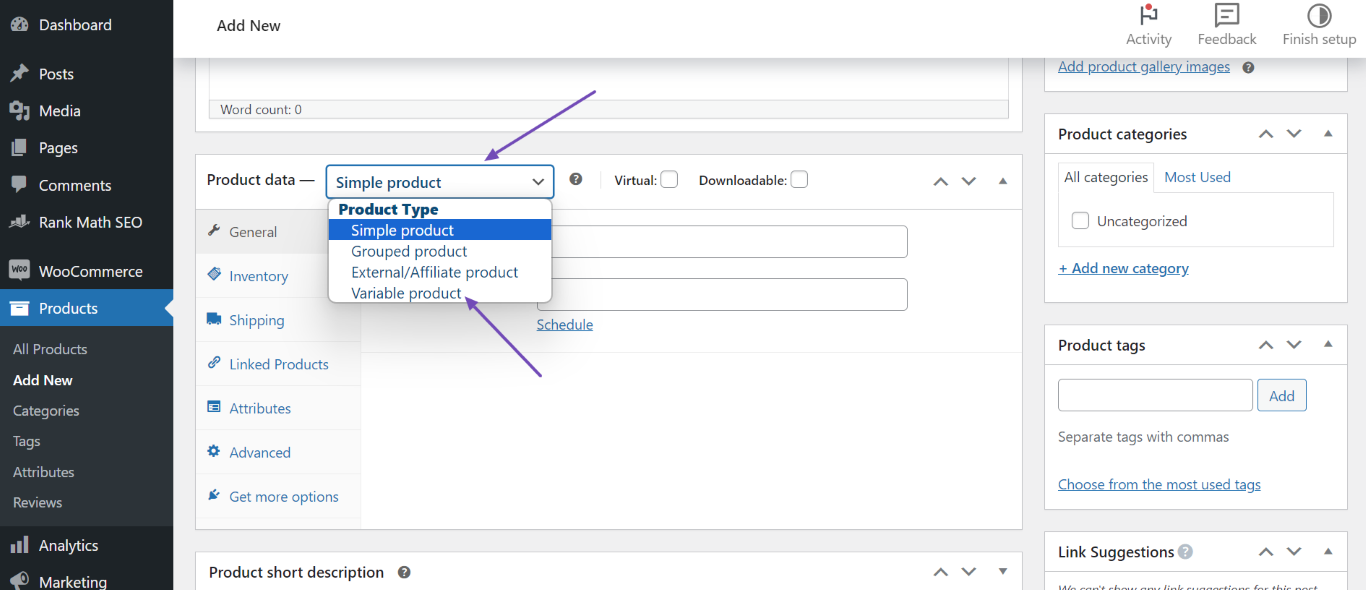Move Product short description panel down
Screen dimensions: 1366x590
click(x=968, y=572)
